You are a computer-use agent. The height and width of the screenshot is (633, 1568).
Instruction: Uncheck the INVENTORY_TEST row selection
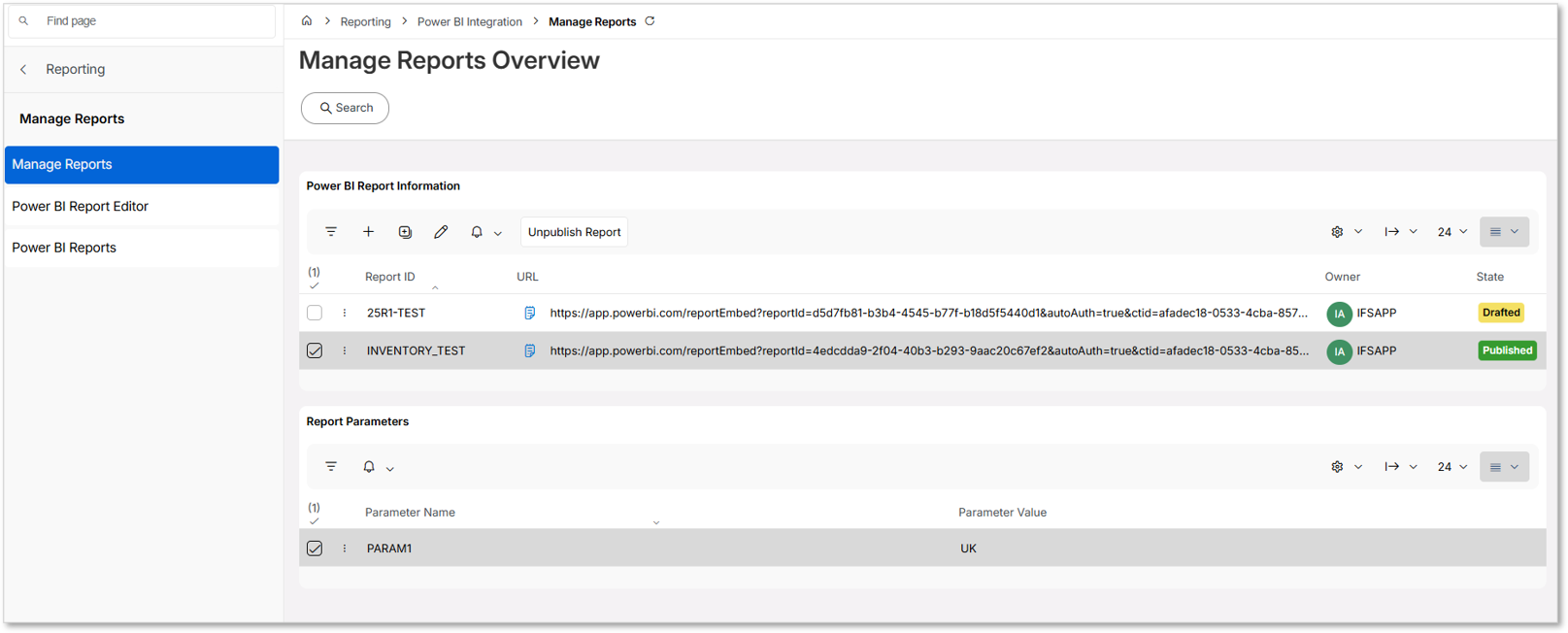[x=314, y=350]
